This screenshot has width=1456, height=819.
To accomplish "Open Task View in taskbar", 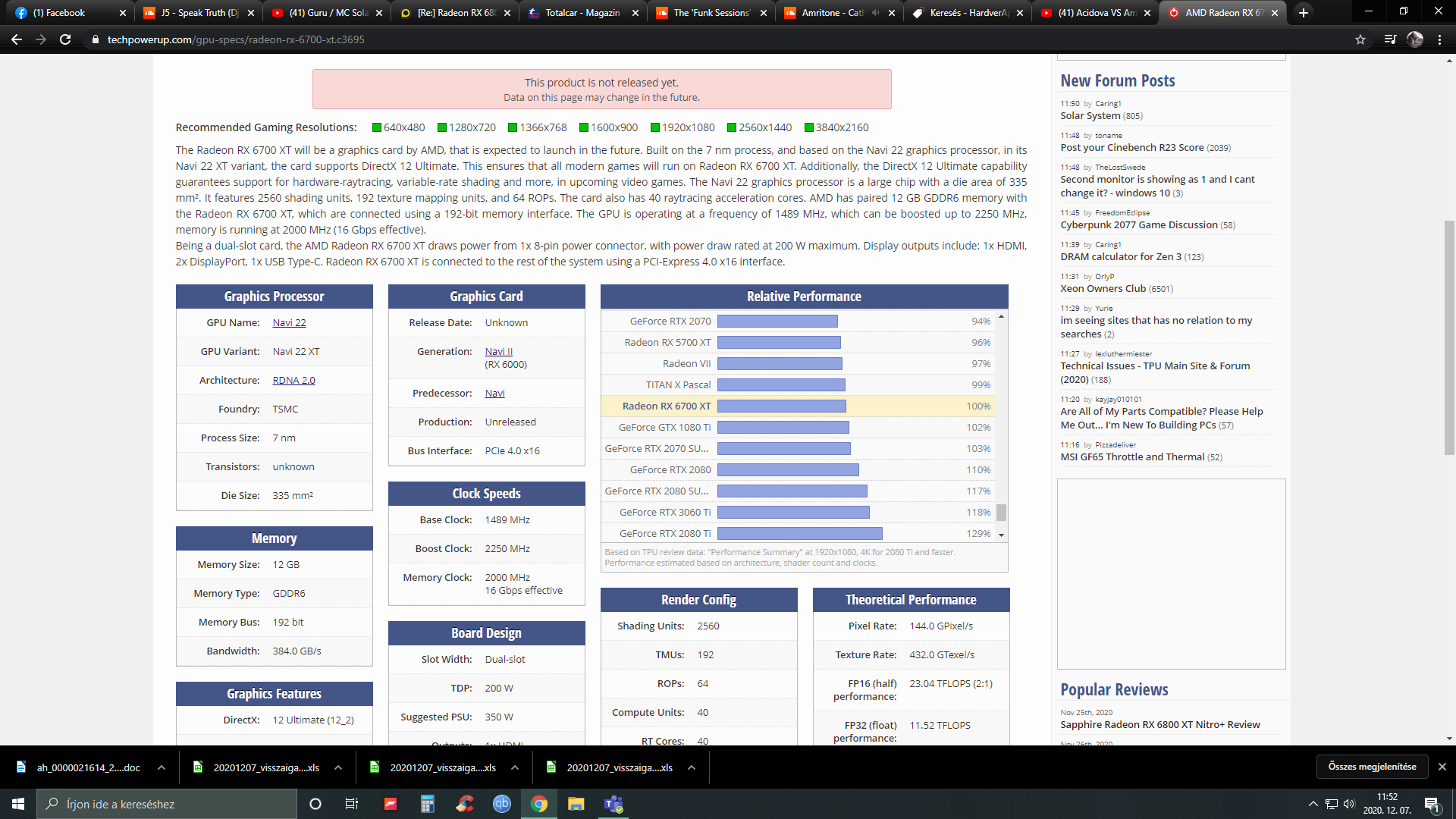I will coord(351,804).
